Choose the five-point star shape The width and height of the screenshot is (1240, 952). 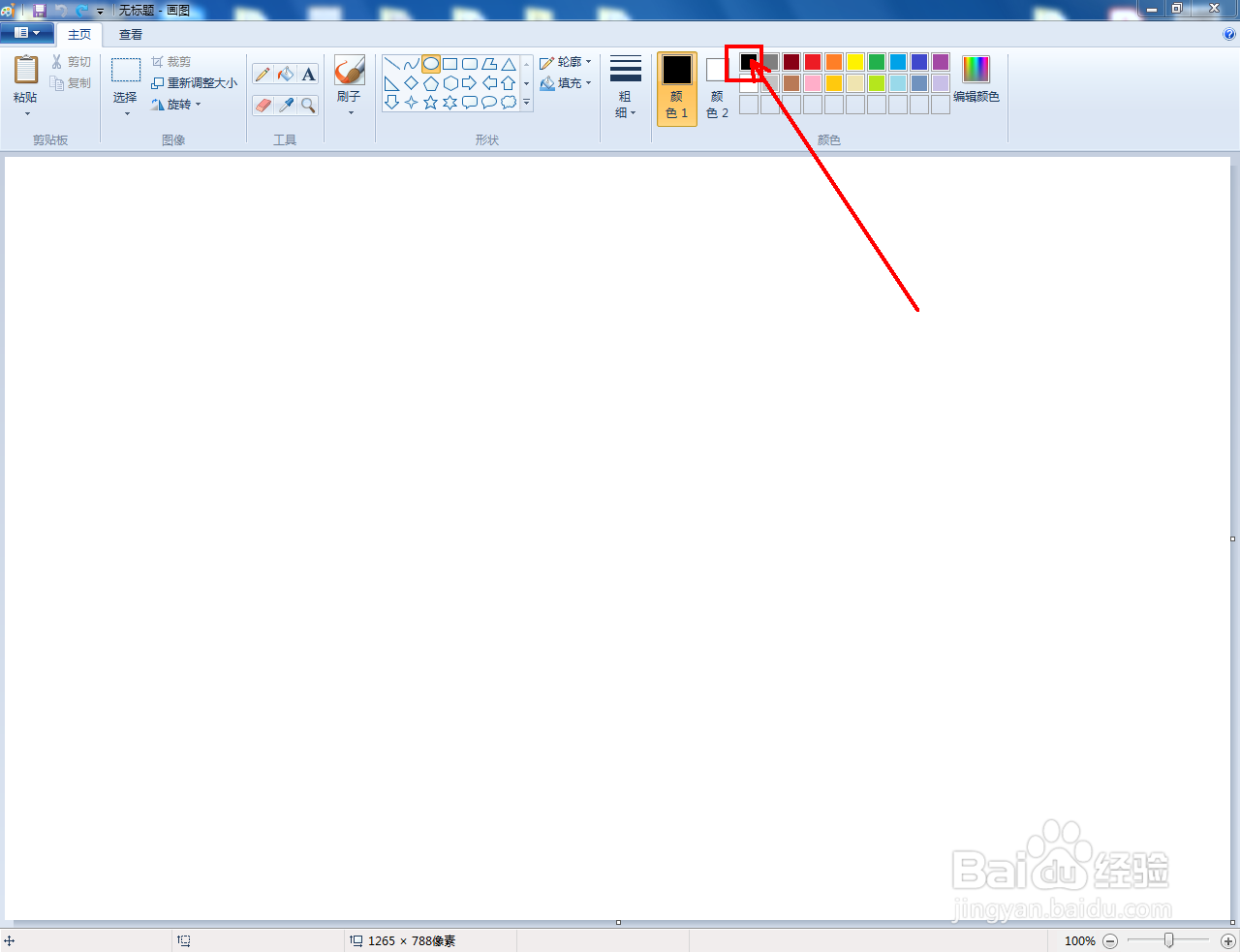point(431,102)
